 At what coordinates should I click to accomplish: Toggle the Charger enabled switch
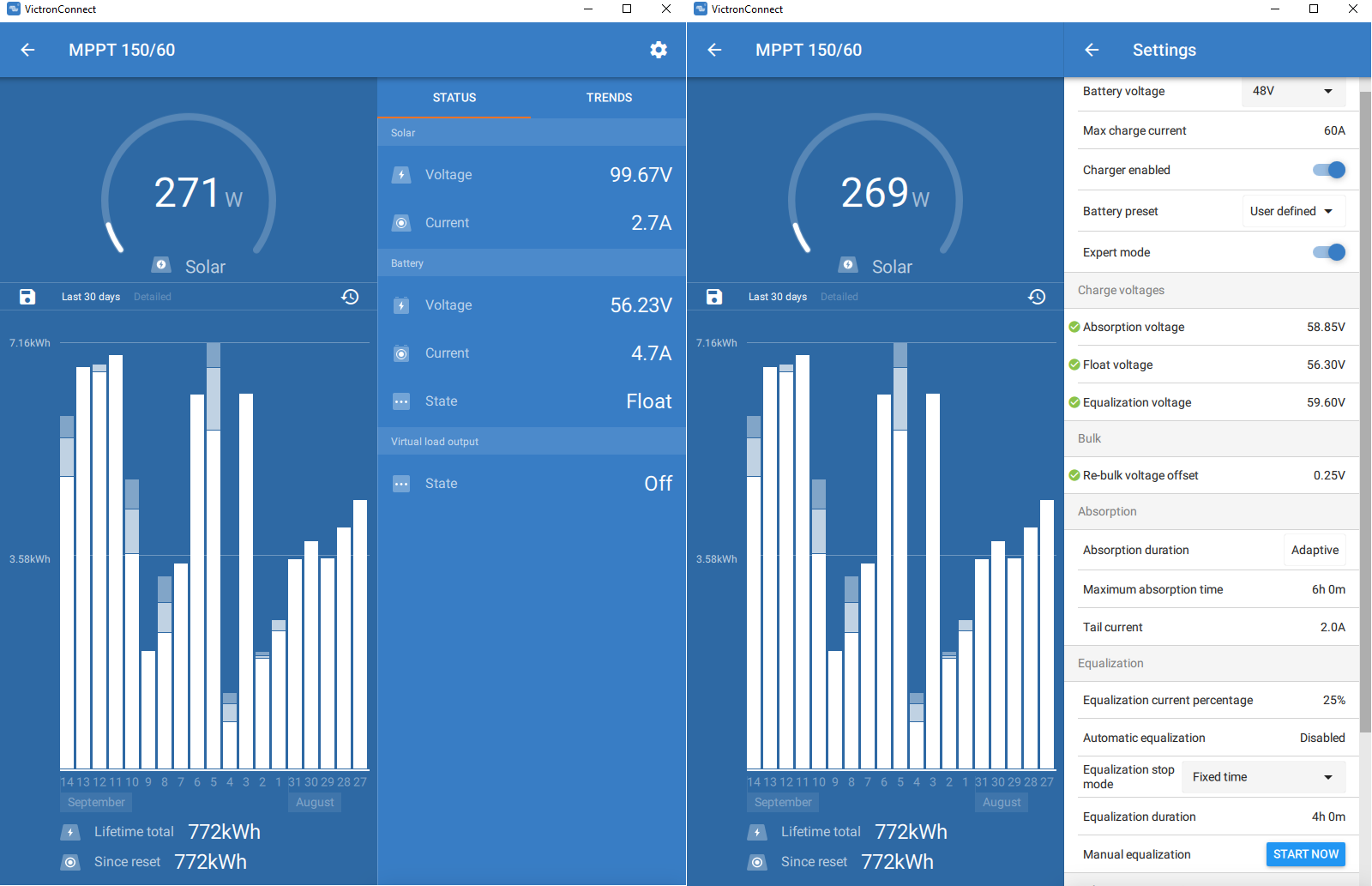tap(1329, 170)
